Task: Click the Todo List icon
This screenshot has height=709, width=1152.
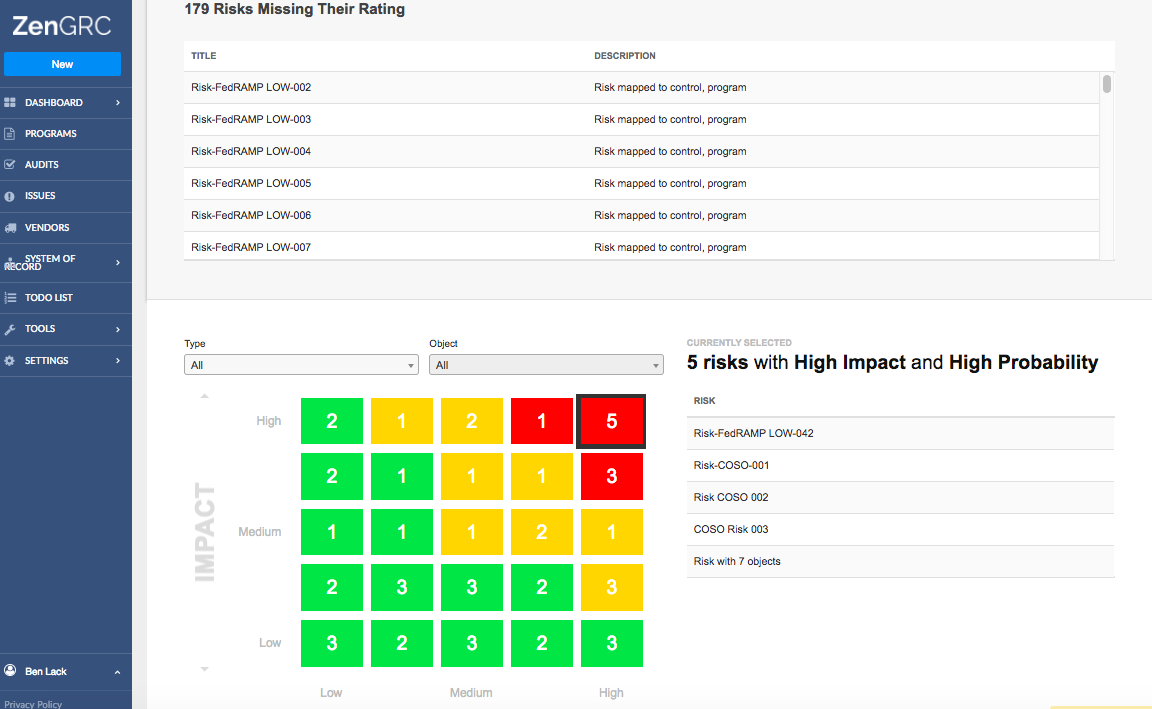Action: [10, 298]
